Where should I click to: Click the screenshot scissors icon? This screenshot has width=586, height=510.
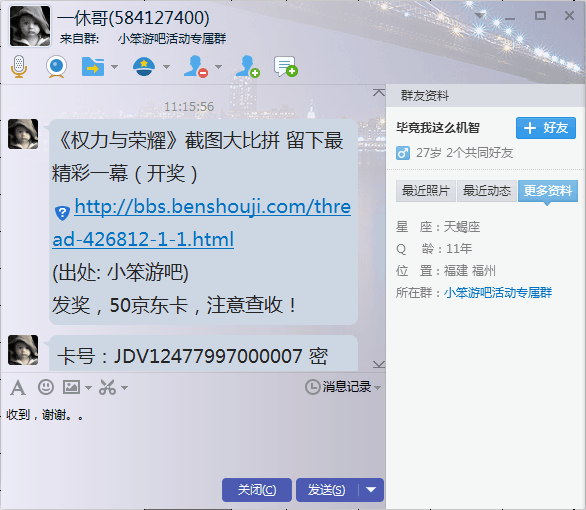point(107,387)
